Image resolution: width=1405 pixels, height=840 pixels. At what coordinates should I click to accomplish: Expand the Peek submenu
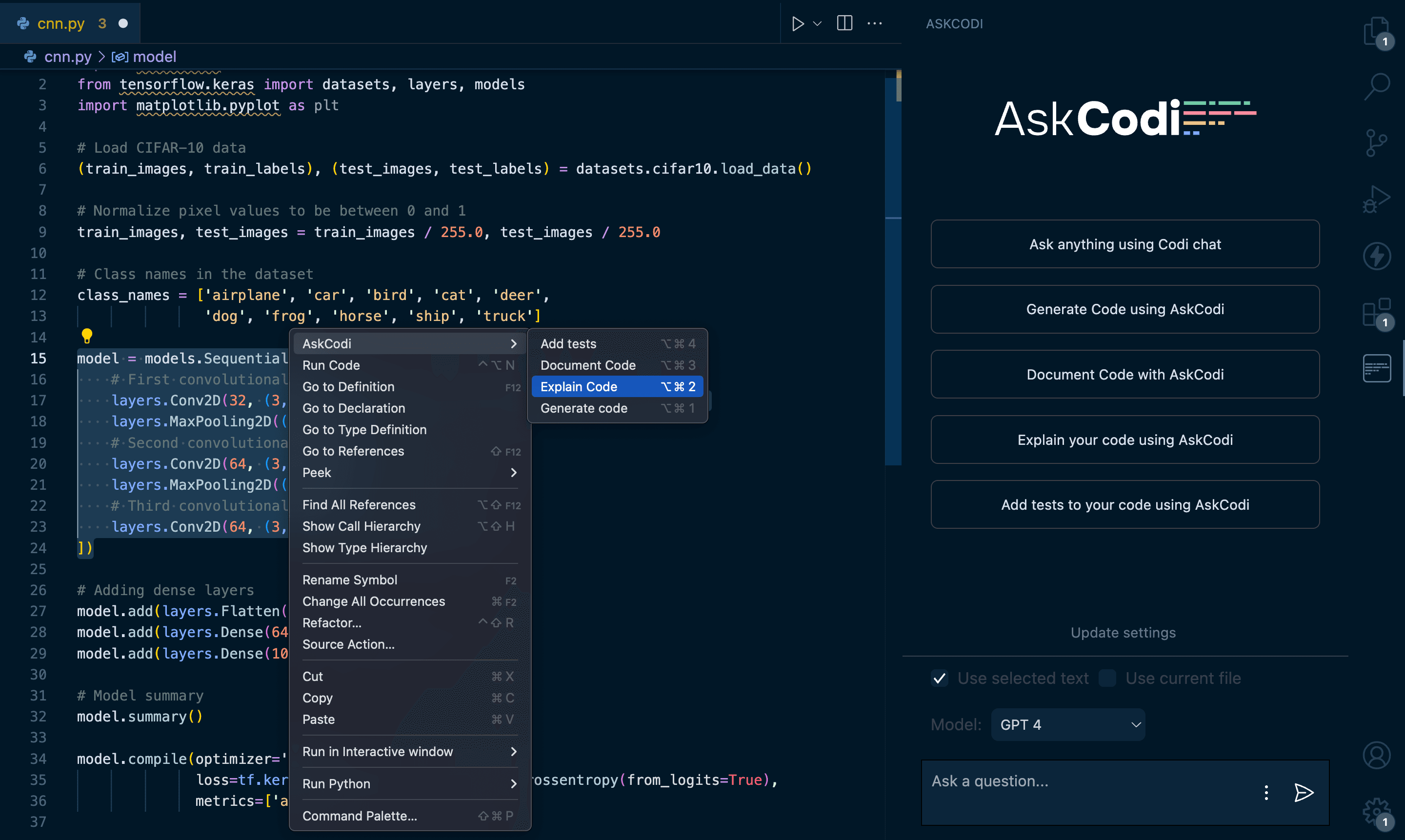(x=410, y=473)
